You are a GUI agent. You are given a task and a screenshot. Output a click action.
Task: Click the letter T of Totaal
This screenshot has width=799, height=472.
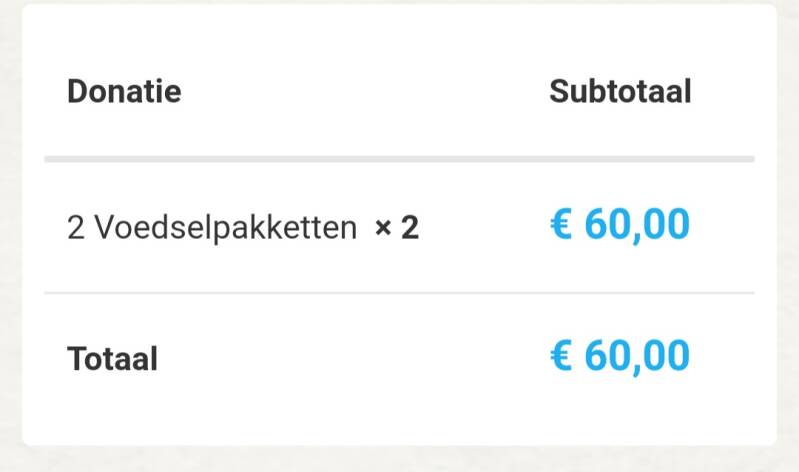pos(76,358)
